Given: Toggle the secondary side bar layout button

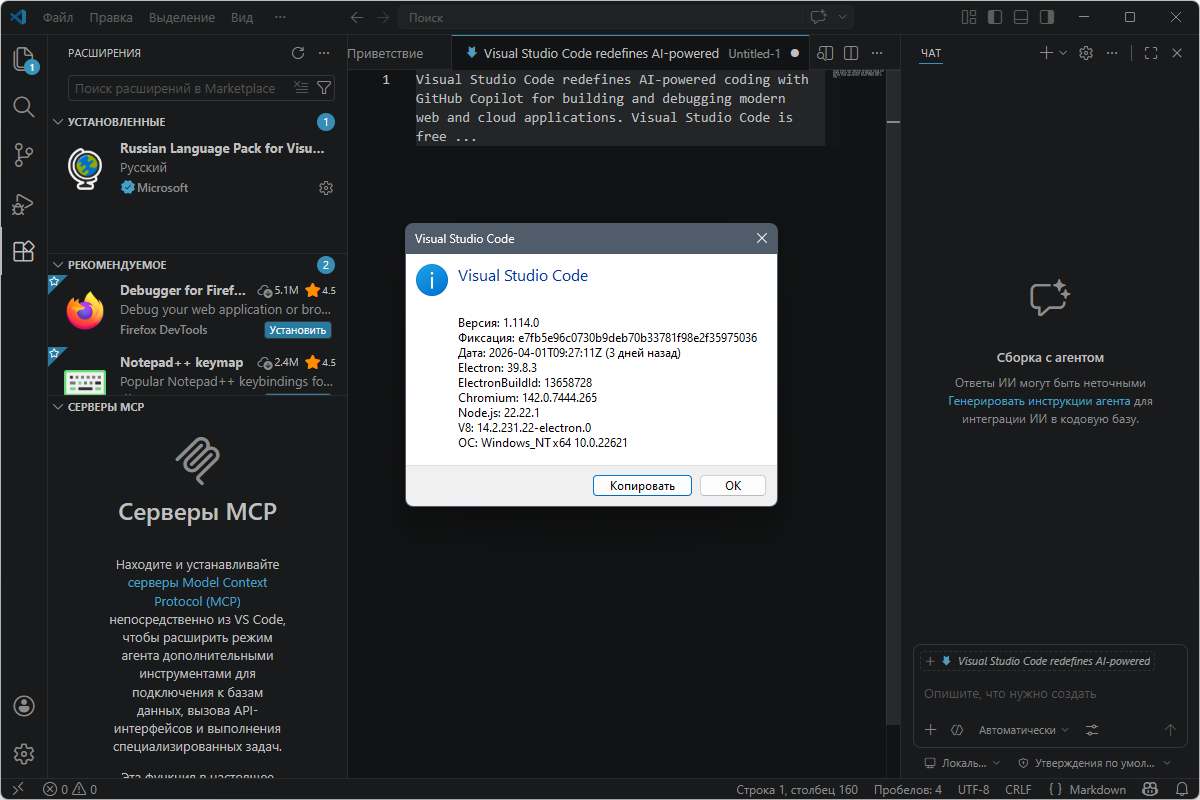Looking at the screenshot, I should click(x=1046, y=17).
